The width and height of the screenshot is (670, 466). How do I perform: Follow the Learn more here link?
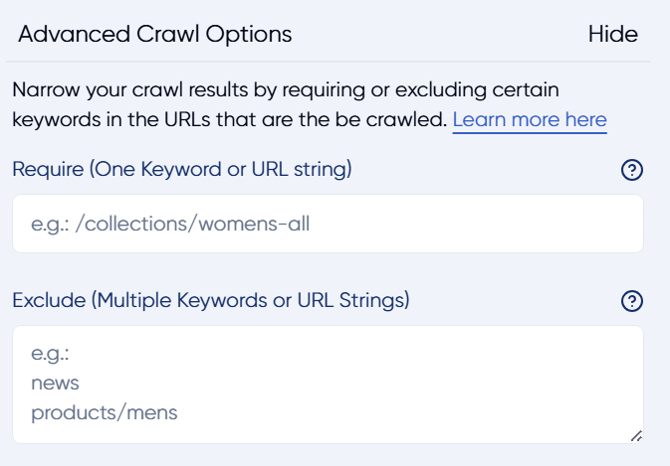530,120
